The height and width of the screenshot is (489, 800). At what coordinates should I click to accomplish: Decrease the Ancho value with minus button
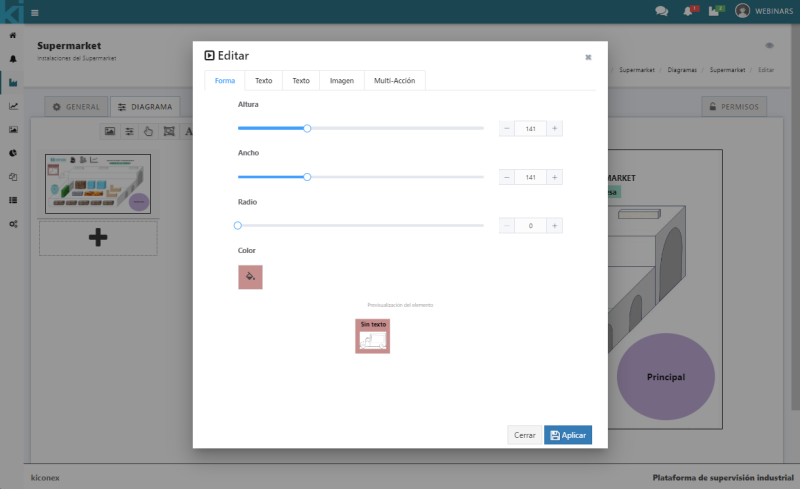tap(507, 177)
